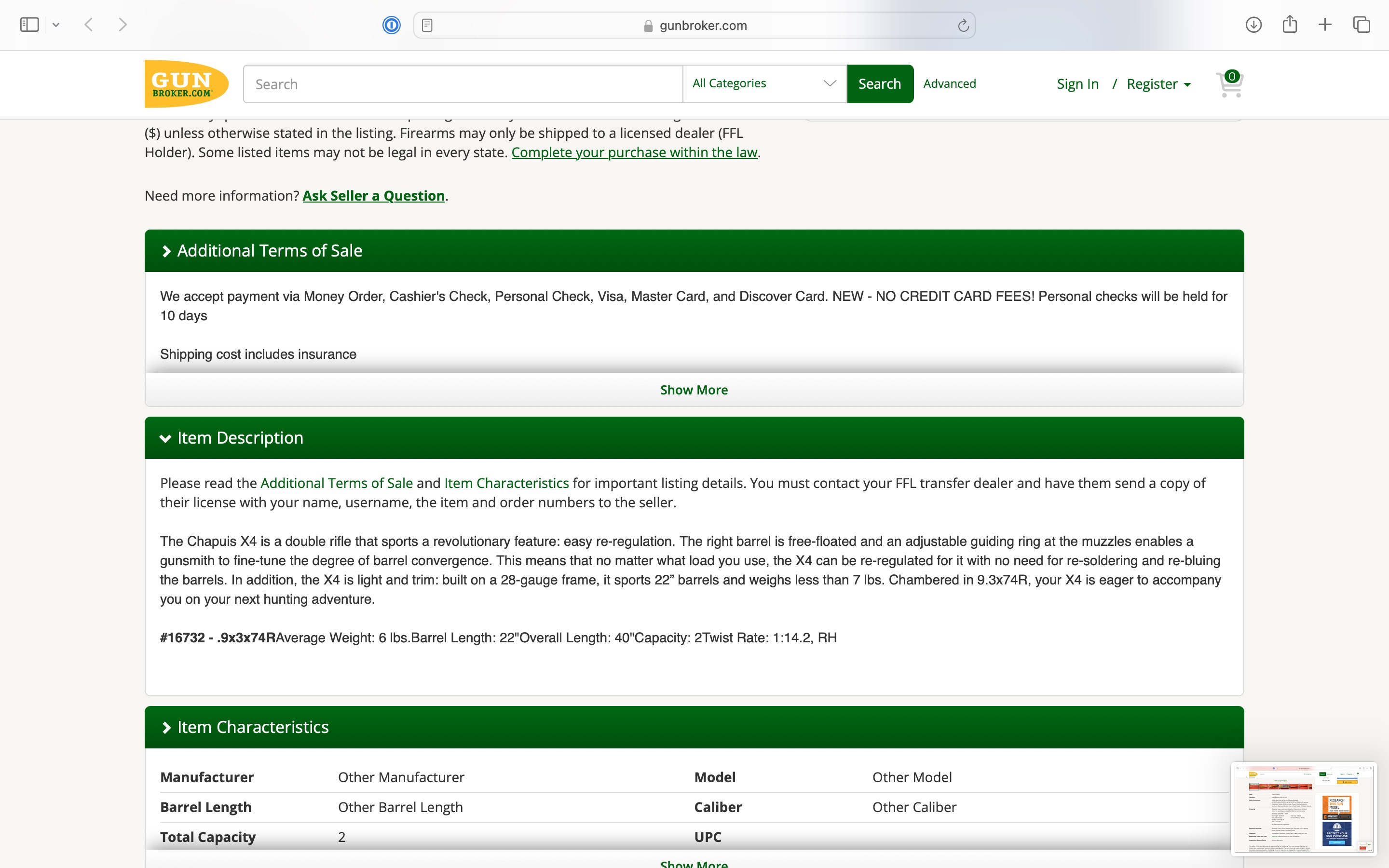The image size is (1389, 868).
Task: Open the 1Password extension
Action: [392, 25]
